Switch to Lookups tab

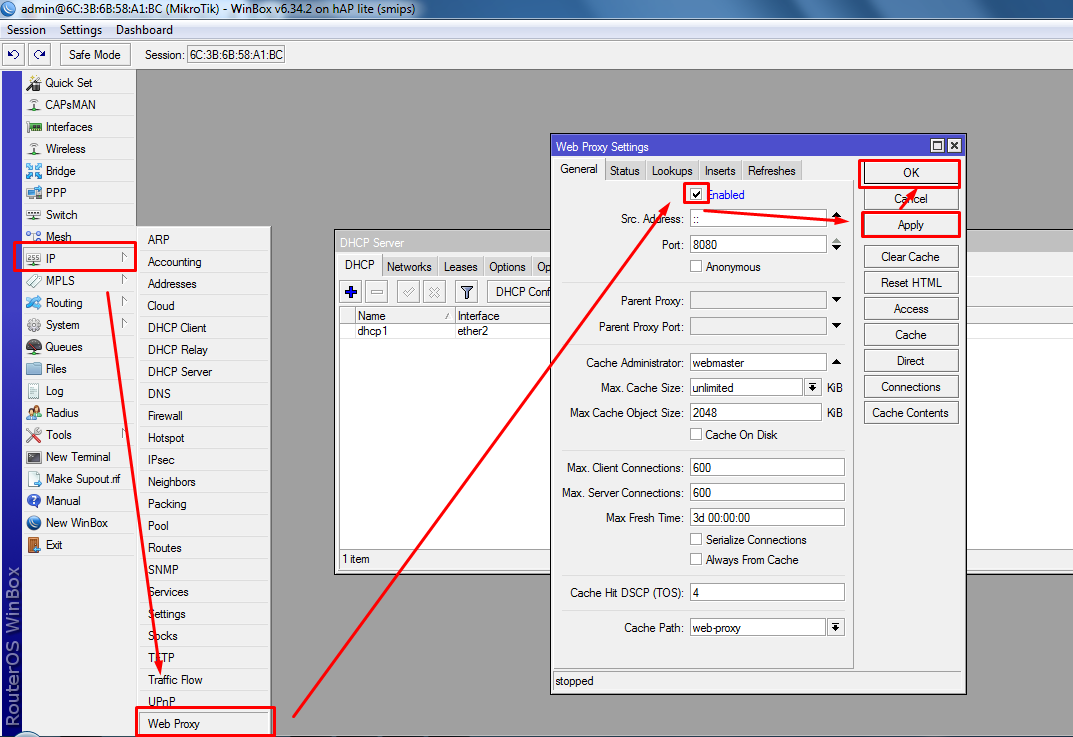pos(672,170)
